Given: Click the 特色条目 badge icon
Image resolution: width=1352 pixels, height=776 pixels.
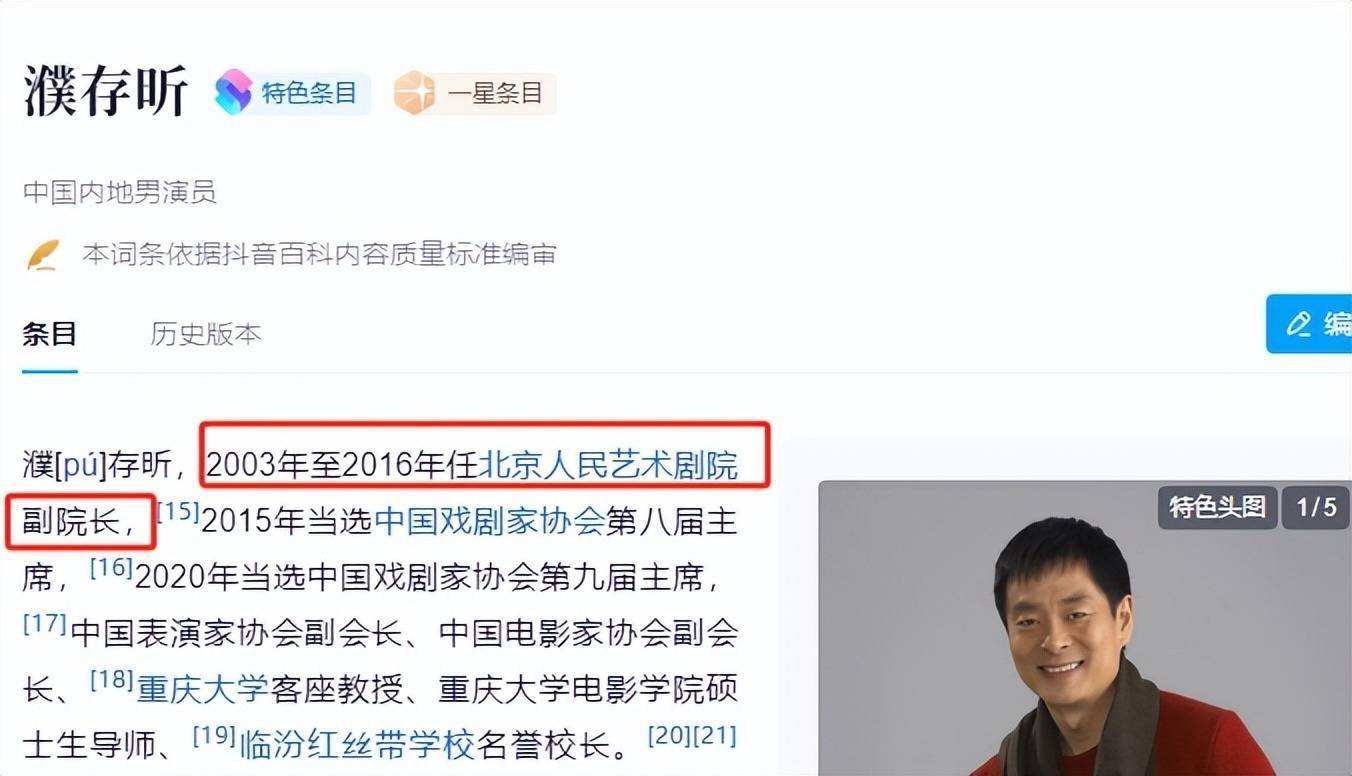Looking at the screenshot, I should pos(233,93).
